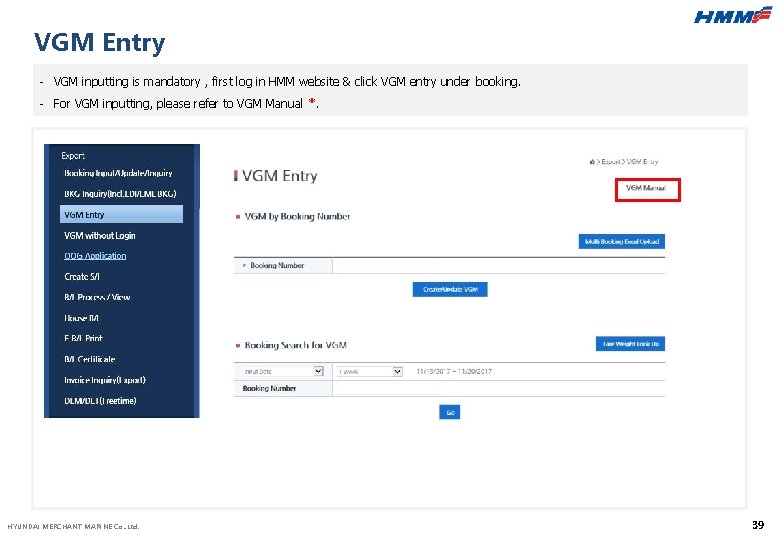Open House B/L menu entry
The width and height of the screenshot is (780, 540).
pos(81,318)
